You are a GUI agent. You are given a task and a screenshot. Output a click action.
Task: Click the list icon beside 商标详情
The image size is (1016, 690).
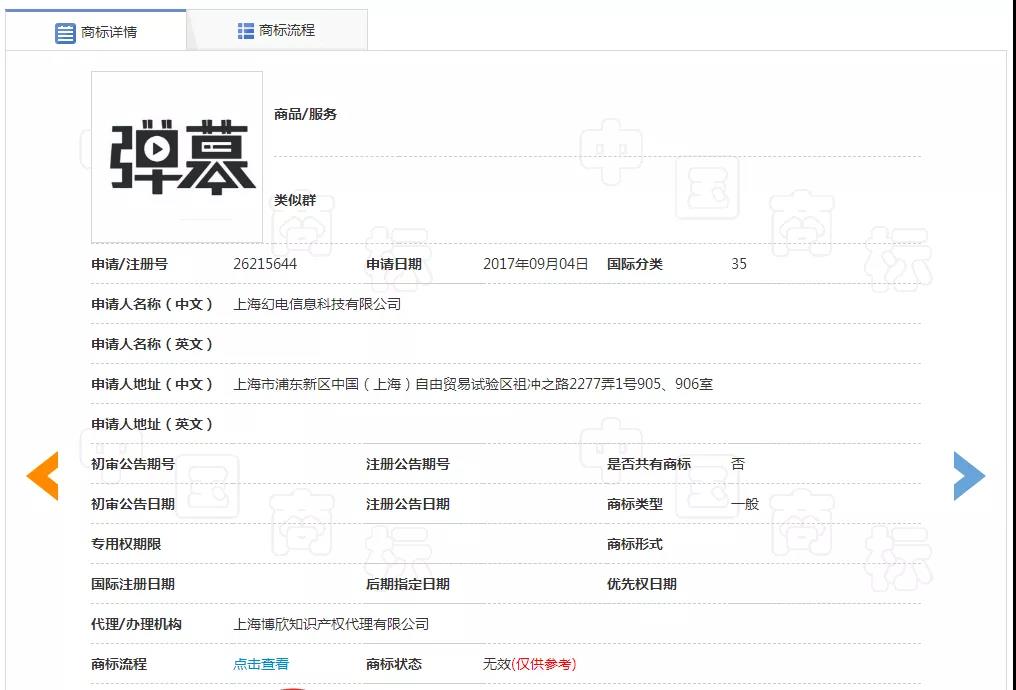65,33
